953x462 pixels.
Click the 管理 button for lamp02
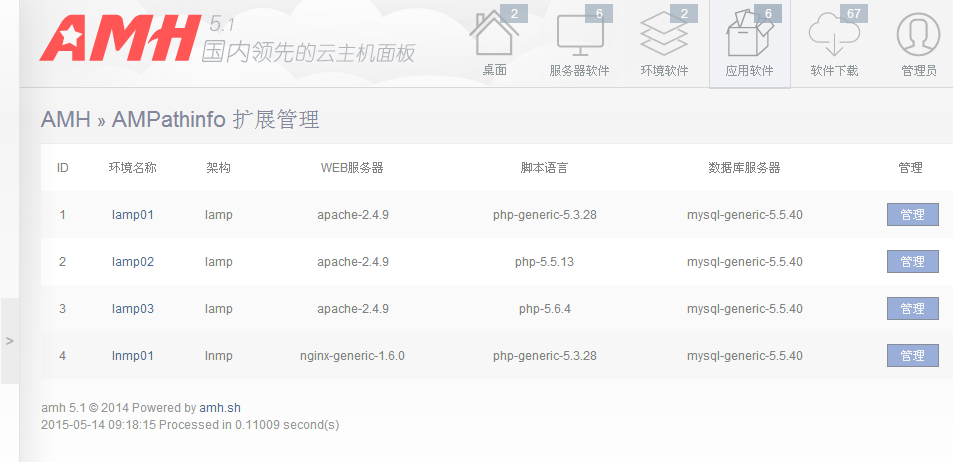click(912, 262)
